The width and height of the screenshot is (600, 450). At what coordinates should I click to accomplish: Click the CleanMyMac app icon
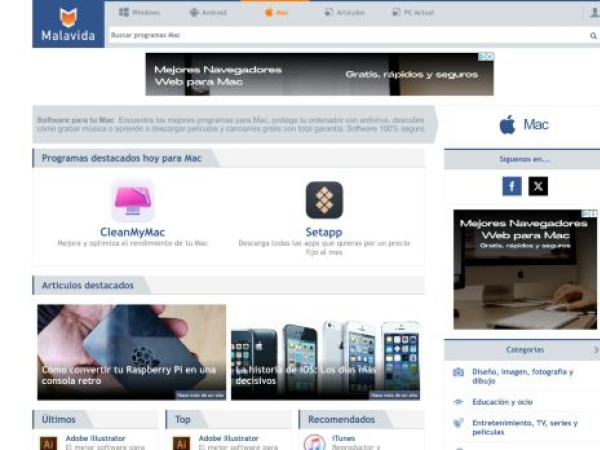133,201
